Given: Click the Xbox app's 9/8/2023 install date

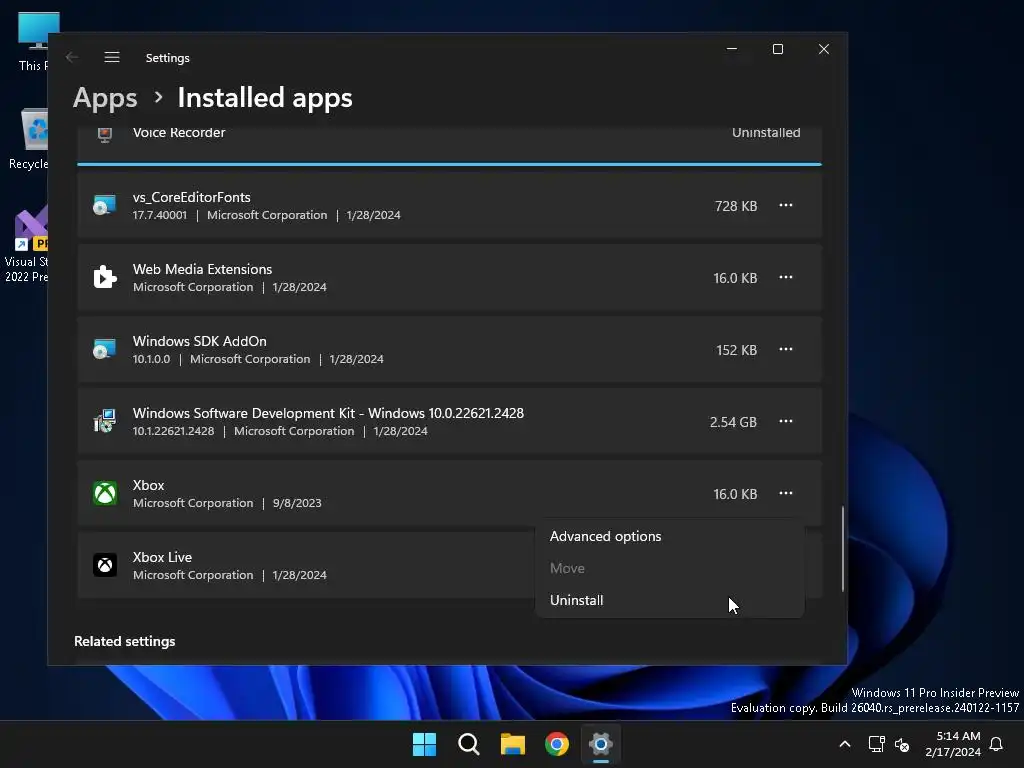Looking at the screenshot, I should [297, 504].
